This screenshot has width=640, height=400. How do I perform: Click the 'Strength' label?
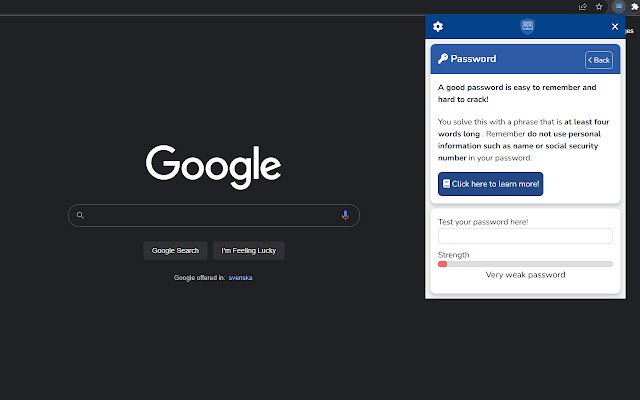pyautogui.click(x=453, y=255)
